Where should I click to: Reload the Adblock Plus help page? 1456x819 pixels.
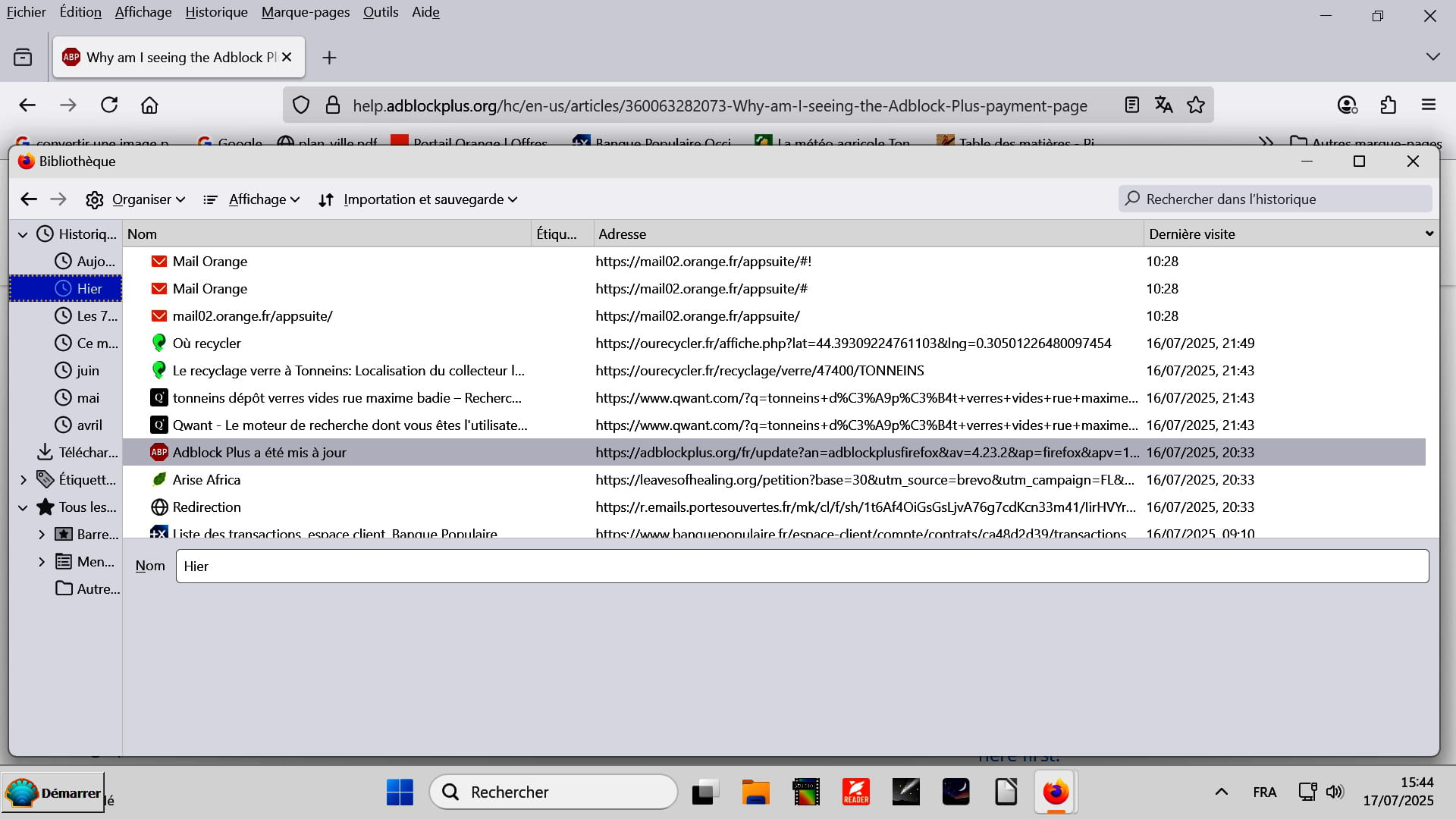coord(109,105)
